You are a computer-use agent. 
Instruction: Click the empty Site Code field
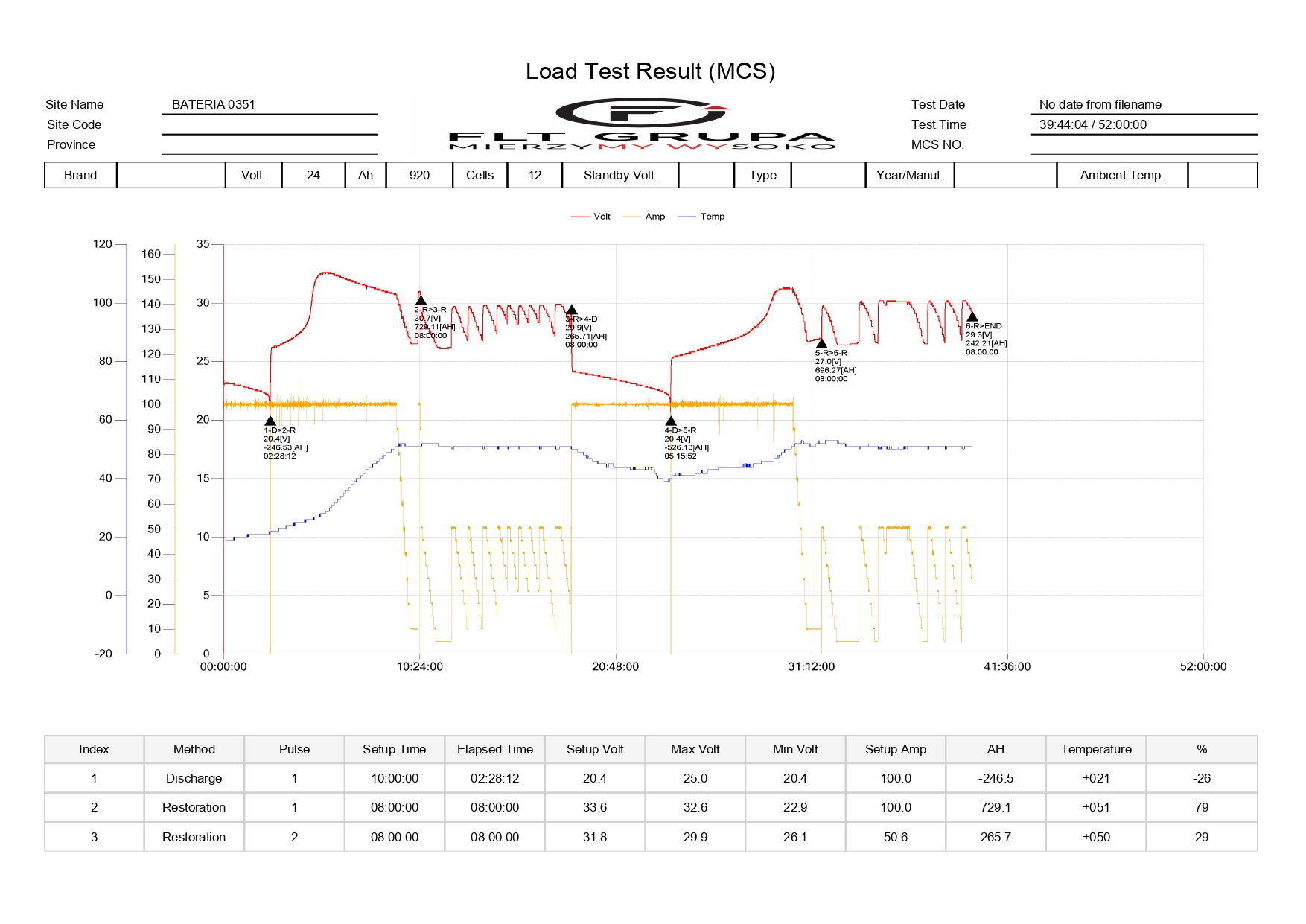click(269, 125)
